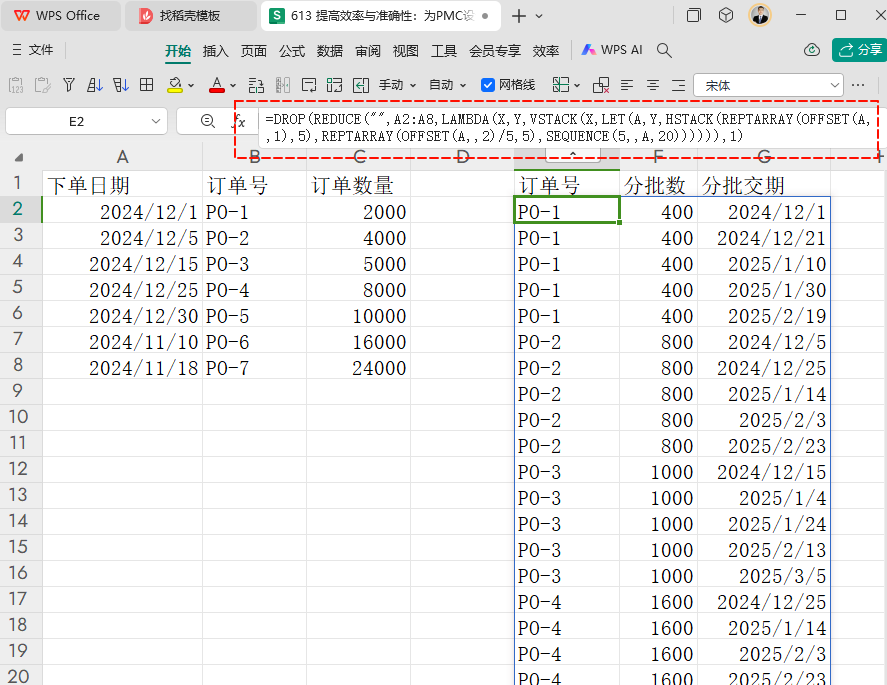Click the align center icon
Image resolution: width=887 pixels, height=685 pixels.
pyautogui.click(x=653, y=85)
